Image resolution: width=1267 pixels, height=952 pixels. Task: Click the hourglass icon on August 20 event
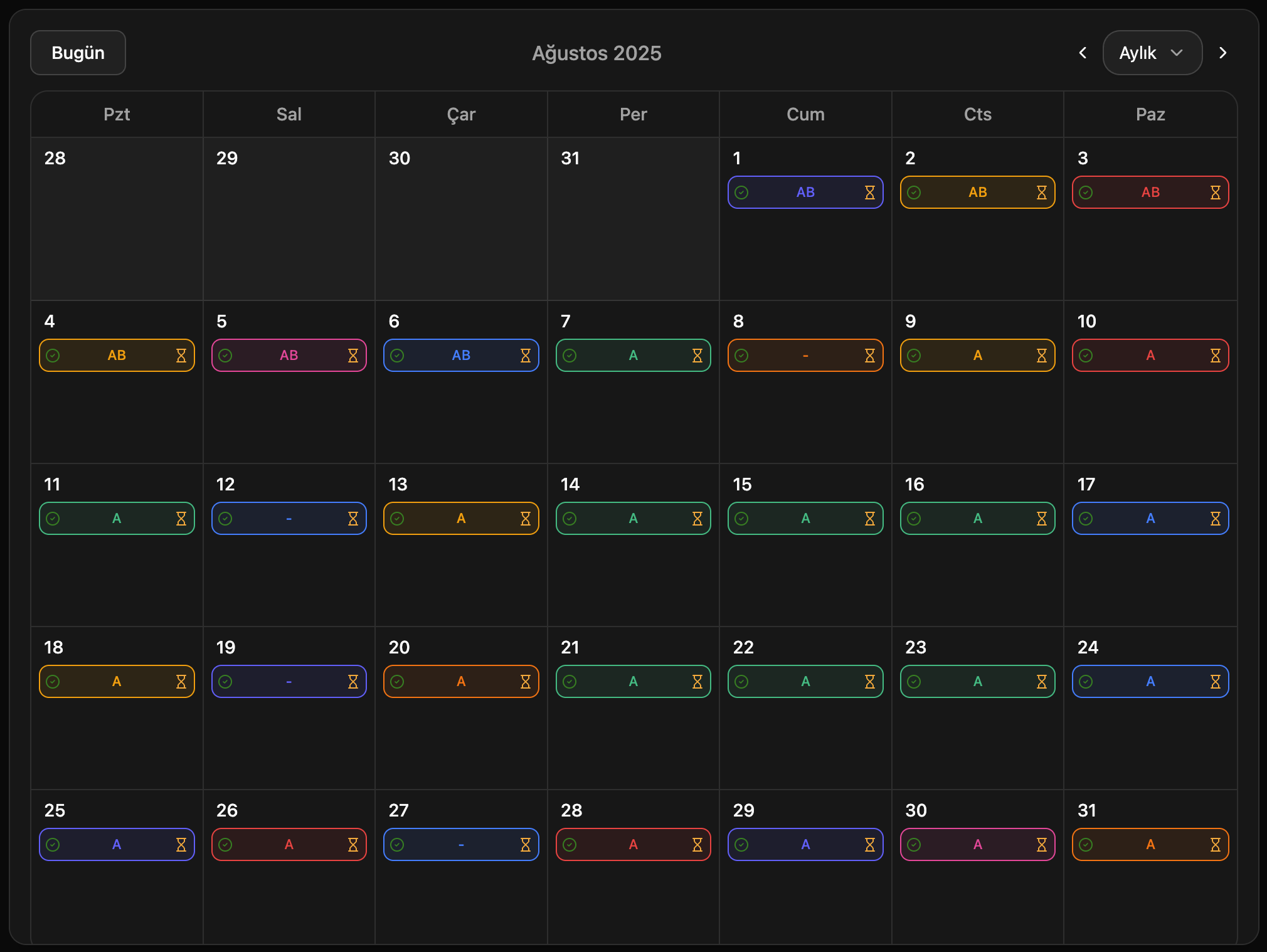[x=526, y=682]
